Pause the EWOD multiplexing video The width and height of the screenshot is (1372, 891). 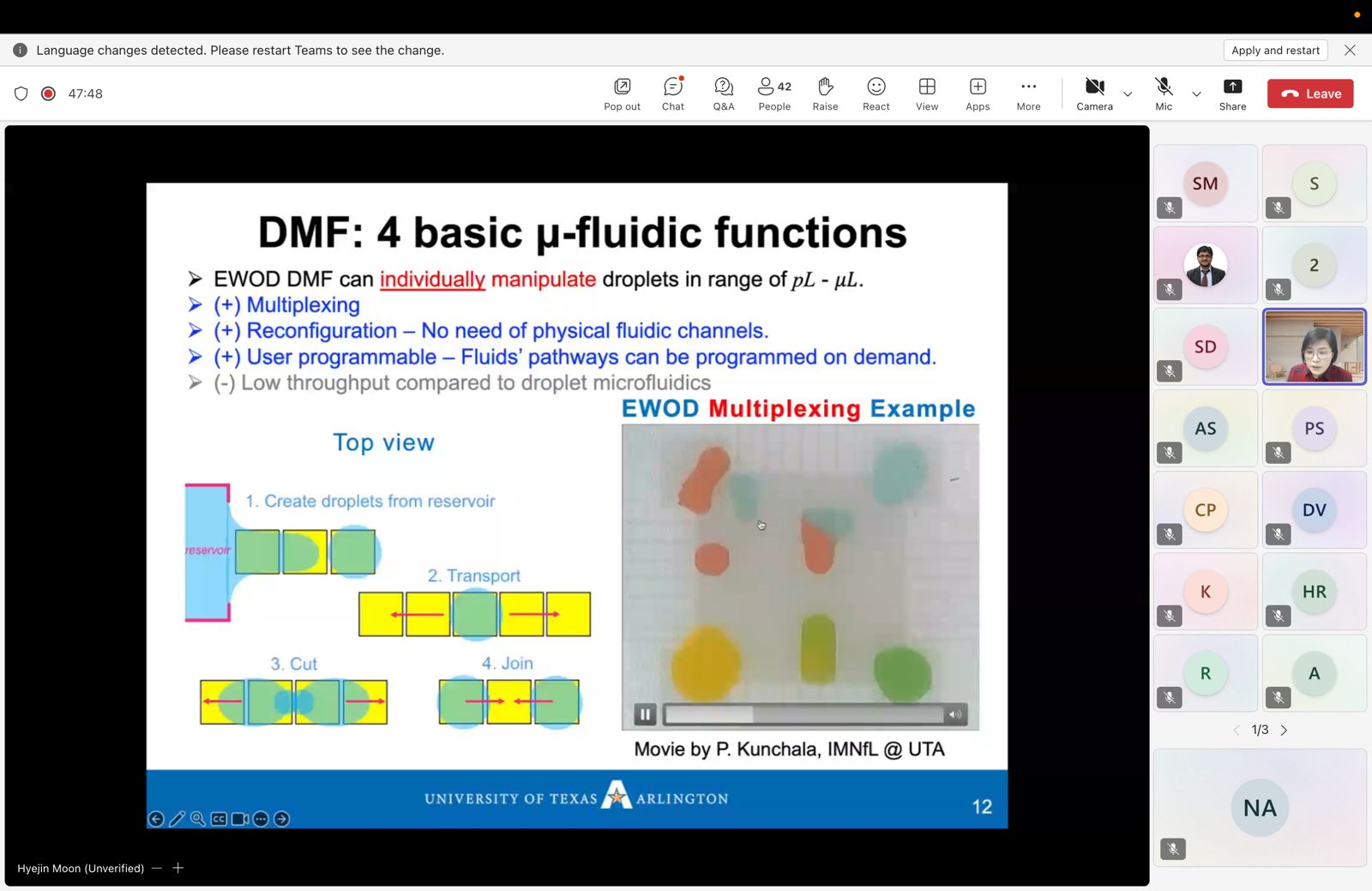point(645,713)
